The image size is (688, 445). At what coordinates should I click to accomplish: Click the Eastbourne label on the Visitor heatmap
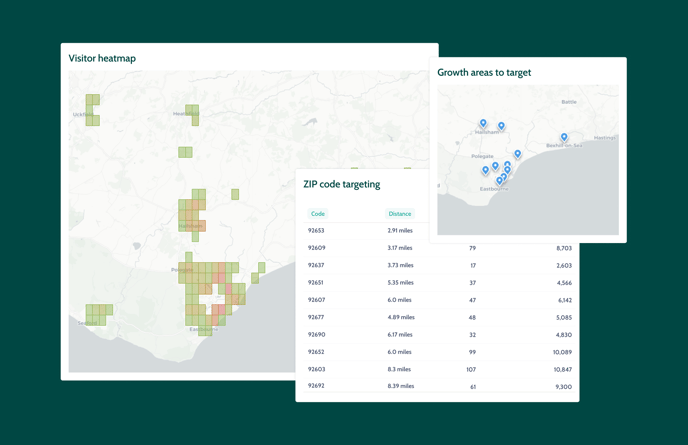tap(204, 329)
